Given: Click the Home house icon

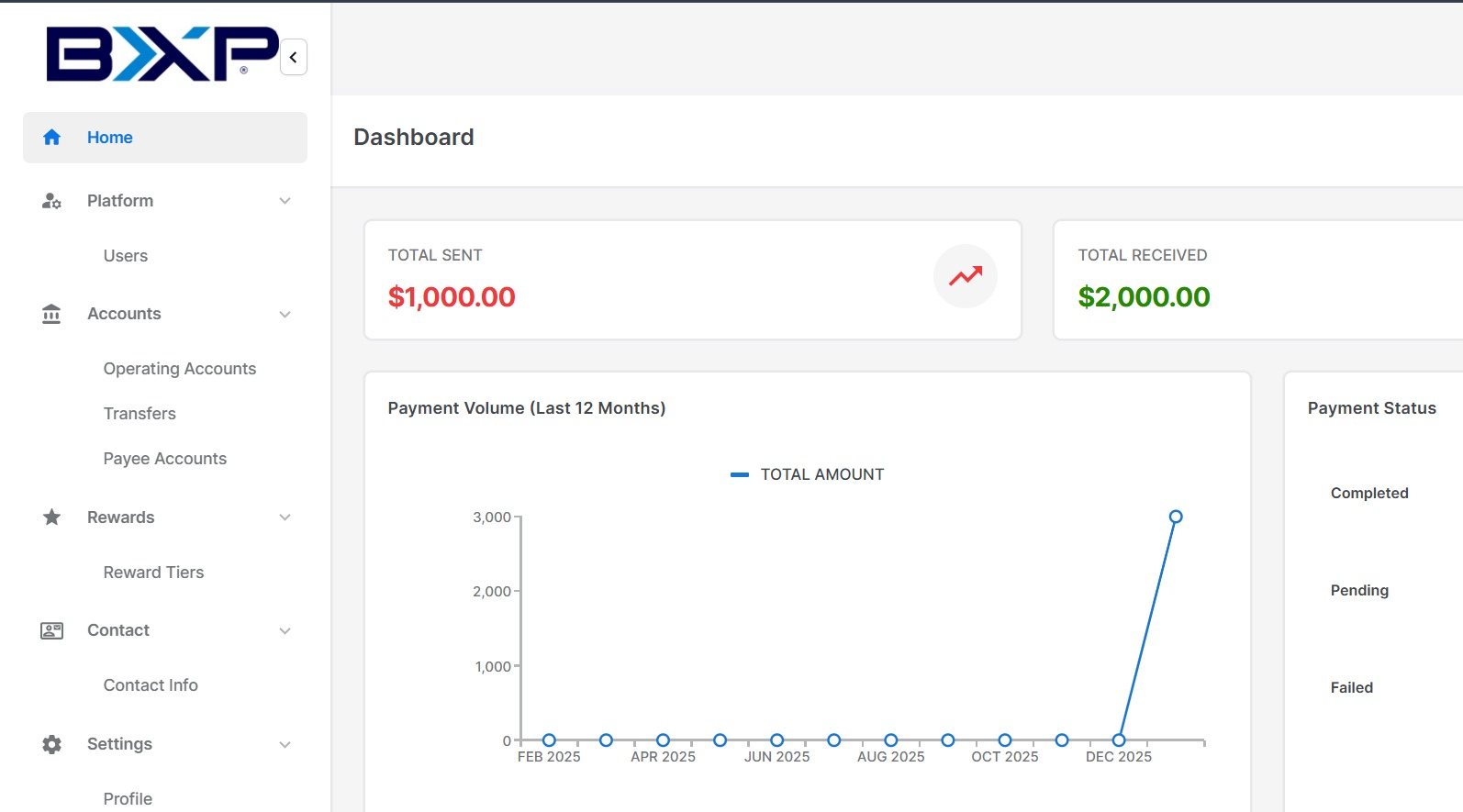Looking at the screenshot, I should pyautogui.click(x=51, y=138).
